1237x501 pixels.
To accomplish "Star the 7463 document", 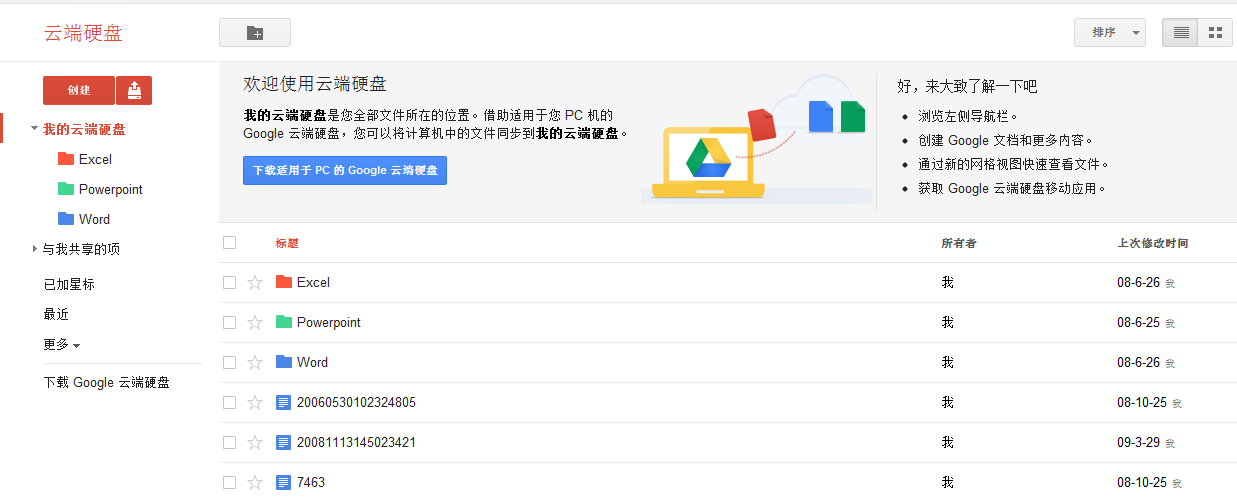I will point(255,482).
